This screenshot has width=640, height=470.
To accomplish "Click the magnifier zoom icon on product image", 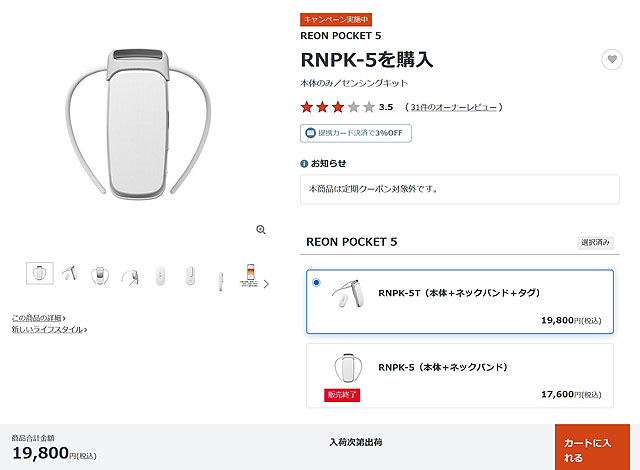I will 261,230.
